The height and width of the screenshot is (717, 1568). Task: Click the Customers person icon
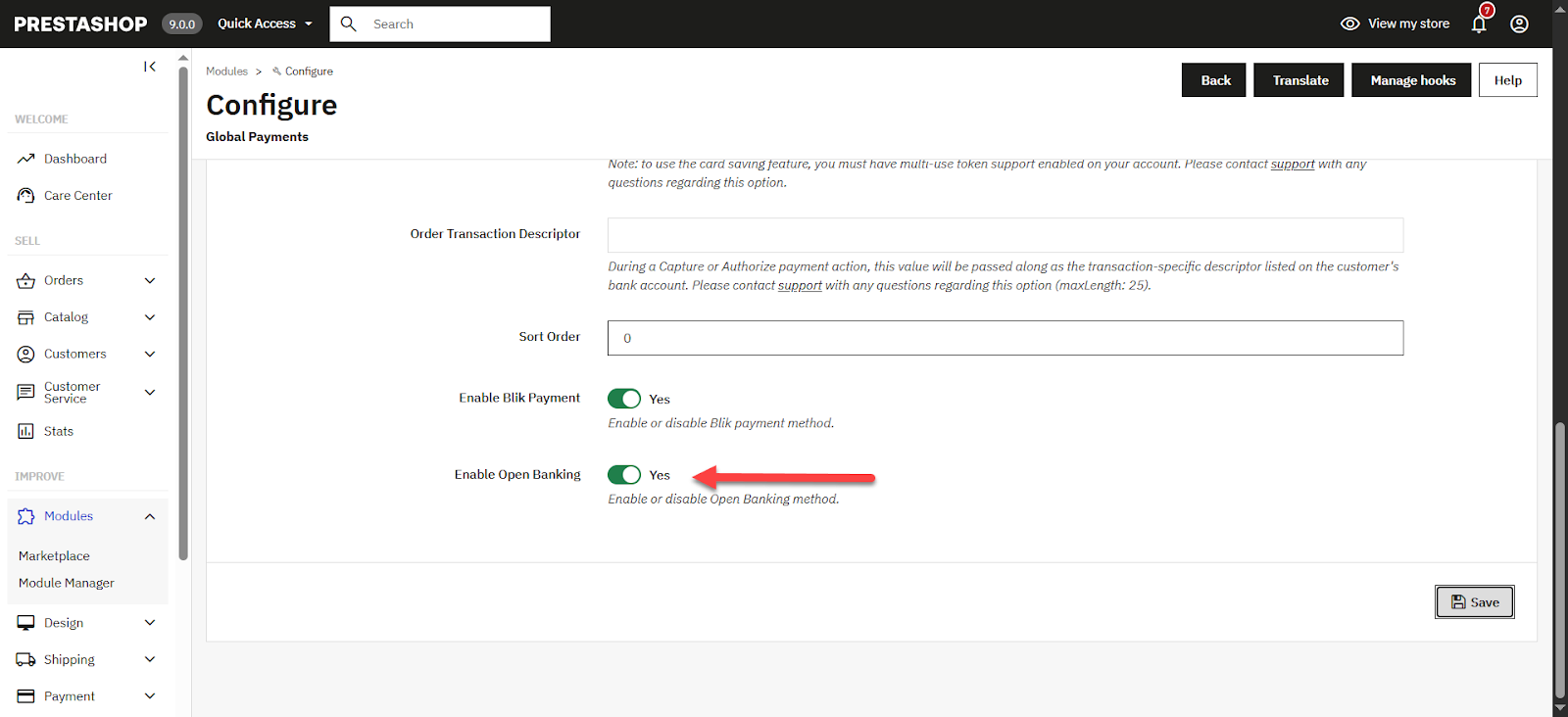pyautogui.click(x=26, y=355)
